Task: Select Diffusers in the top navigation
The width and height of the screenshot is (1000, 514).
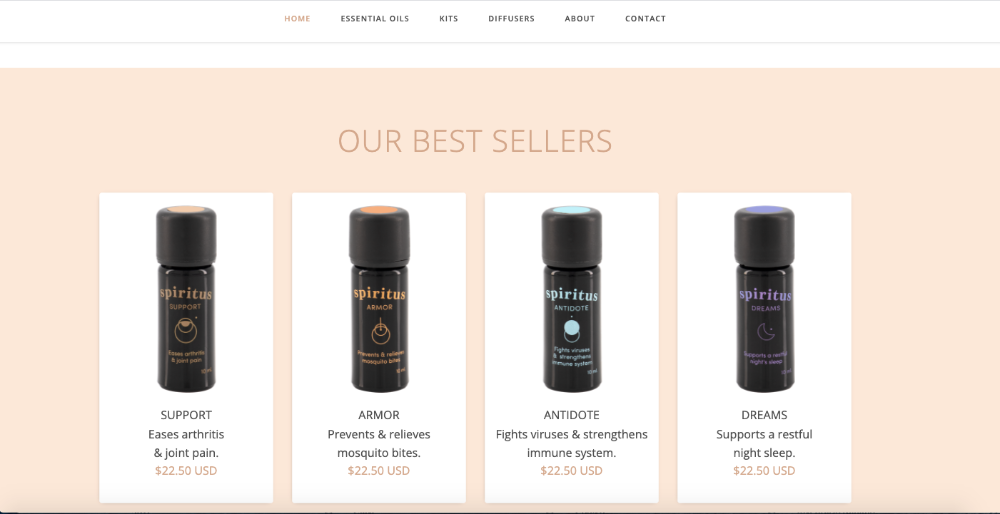Action: 511,18
